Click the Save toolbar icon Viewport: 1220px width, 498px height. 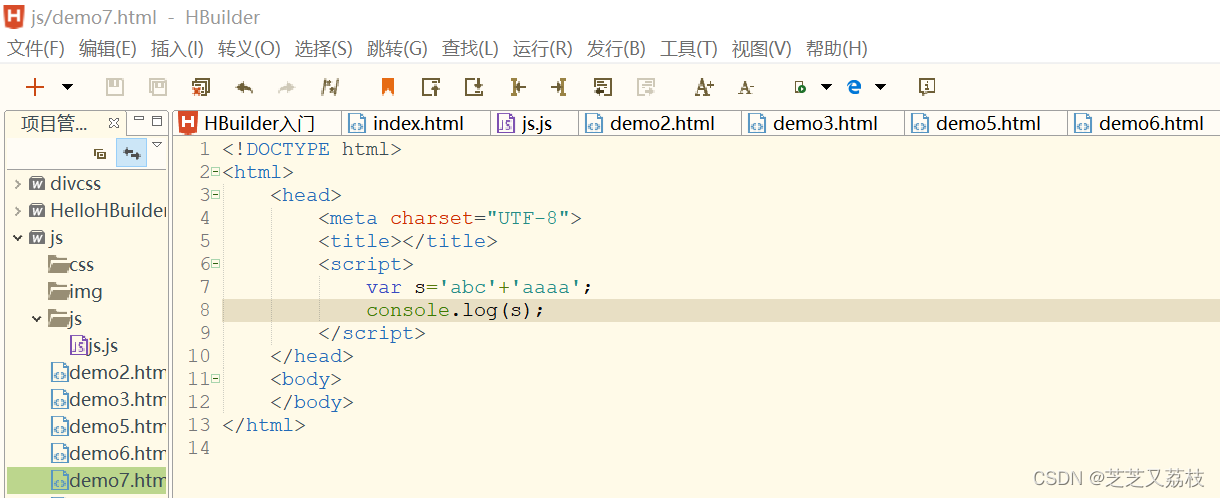click(x=115, y=87)
